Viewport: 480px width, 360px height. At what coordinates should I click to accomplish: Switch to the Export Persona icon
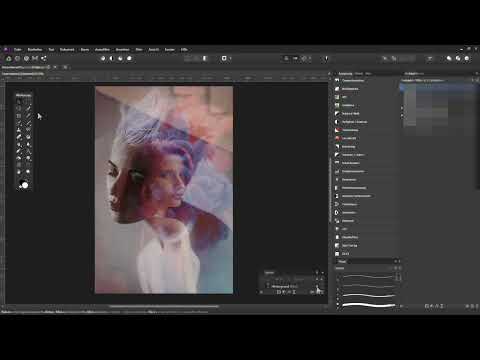coord(44,59)
